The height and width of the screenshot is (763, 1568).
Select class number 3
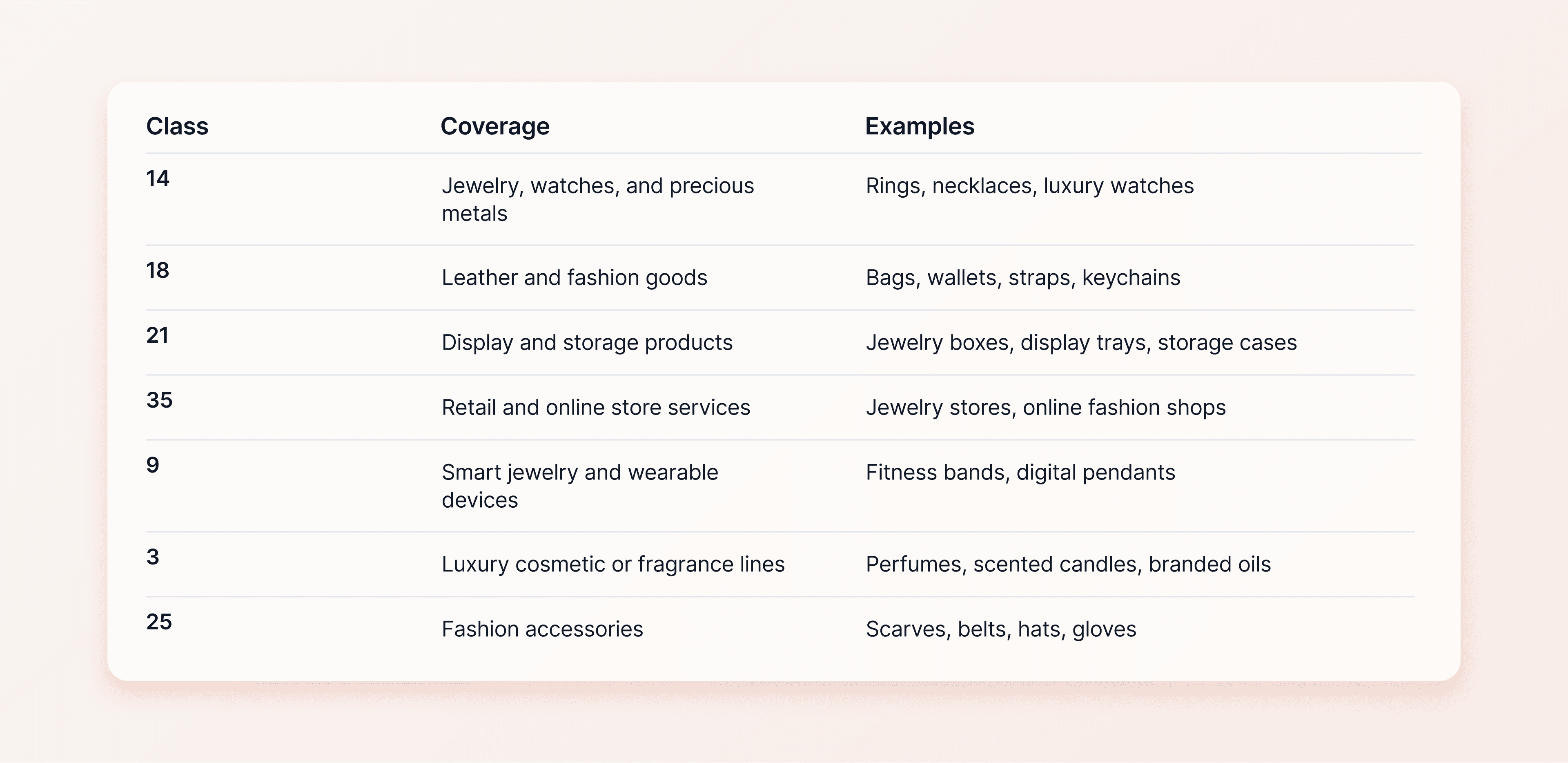tap(153, 557)
